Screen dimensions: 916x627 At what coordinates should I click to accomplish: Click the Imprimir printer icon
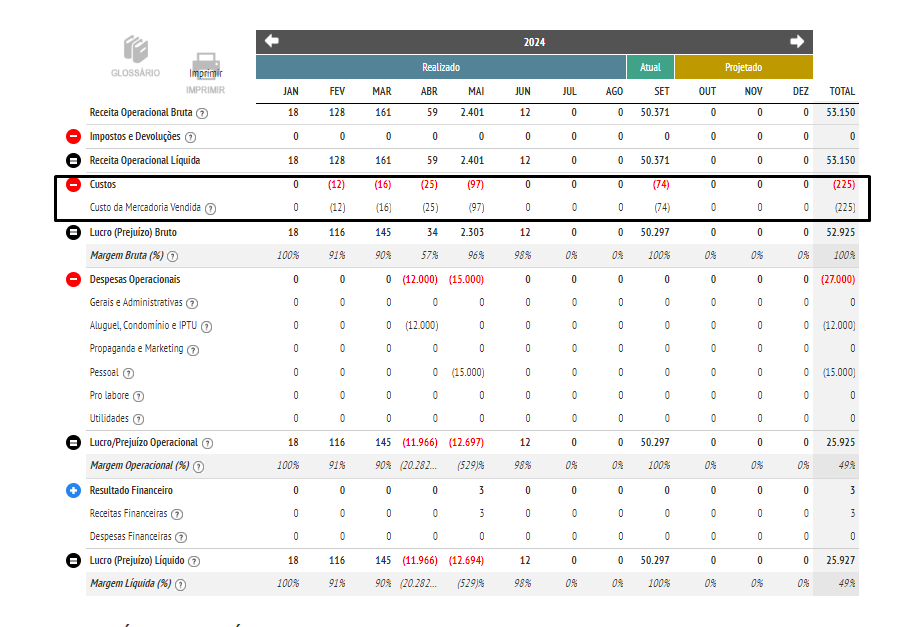pos(206,65)
